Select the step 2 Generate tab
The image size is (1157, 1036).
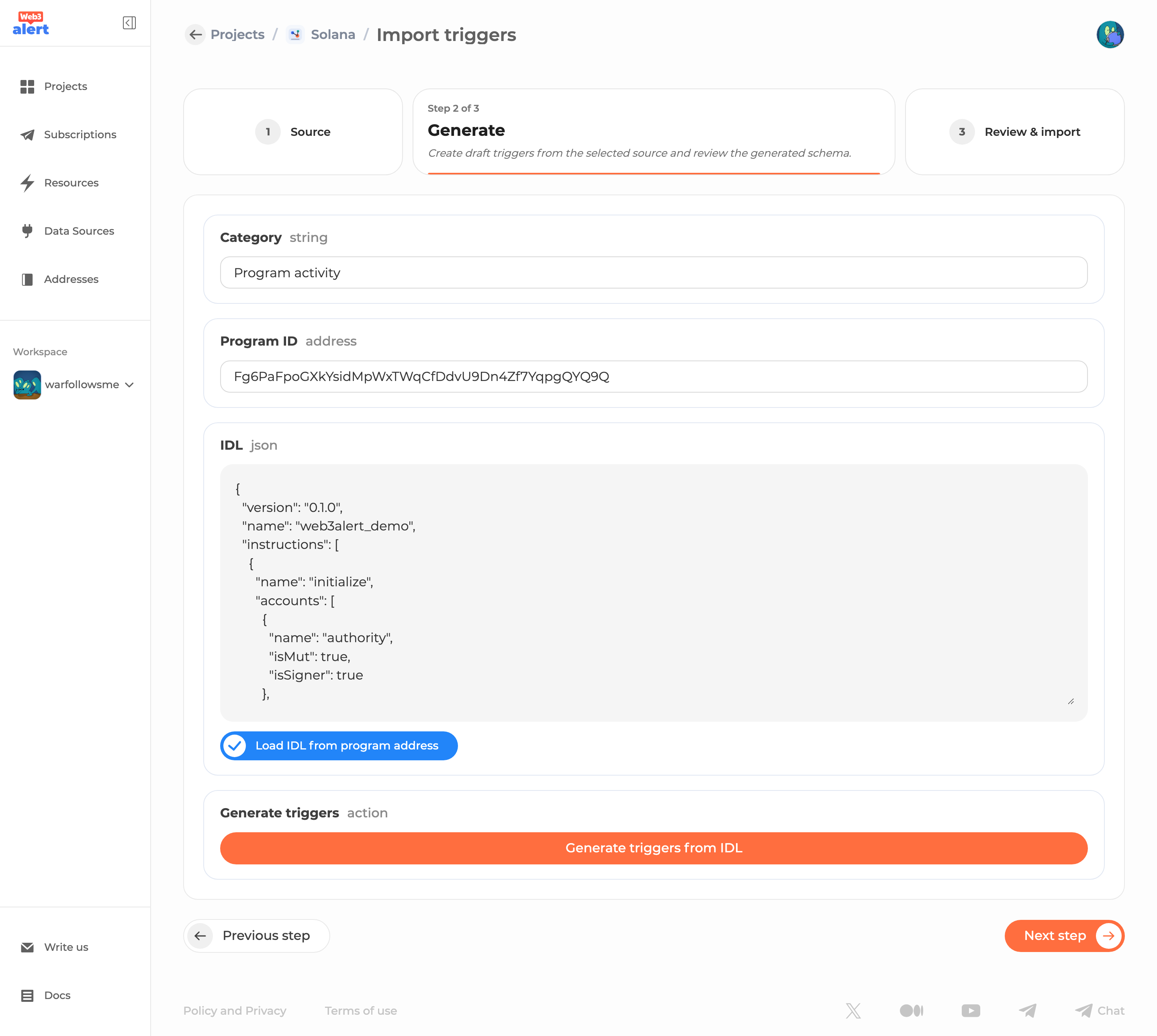[653, 132]
